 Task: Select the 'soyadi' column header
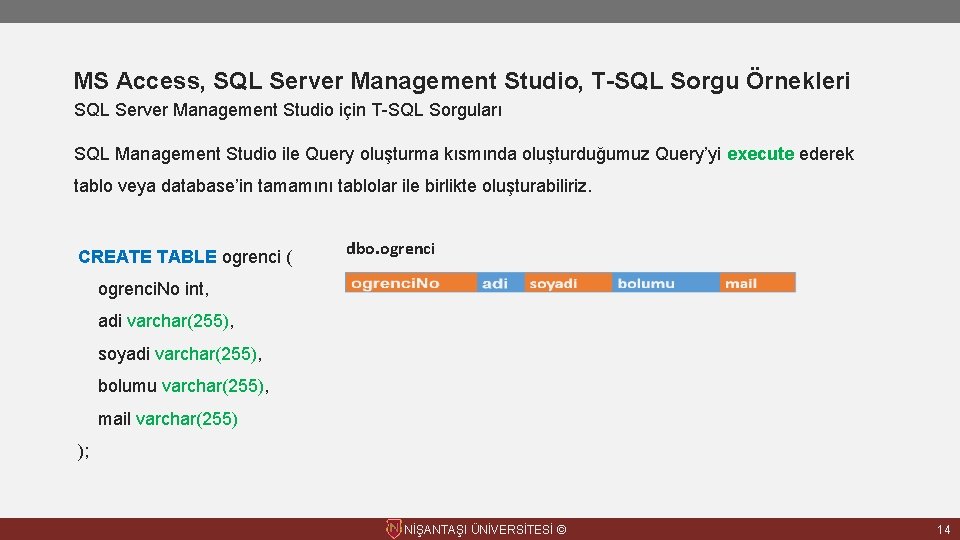tap(568, 283)
